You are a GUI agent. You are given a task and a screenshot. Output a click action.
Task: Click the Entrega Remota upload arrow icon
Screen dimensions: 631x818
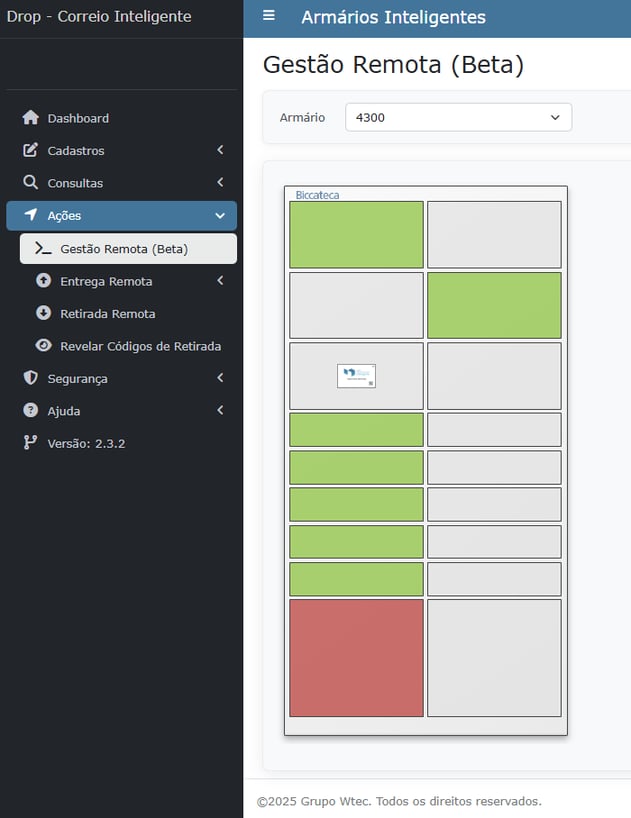[x=43, y=281]
